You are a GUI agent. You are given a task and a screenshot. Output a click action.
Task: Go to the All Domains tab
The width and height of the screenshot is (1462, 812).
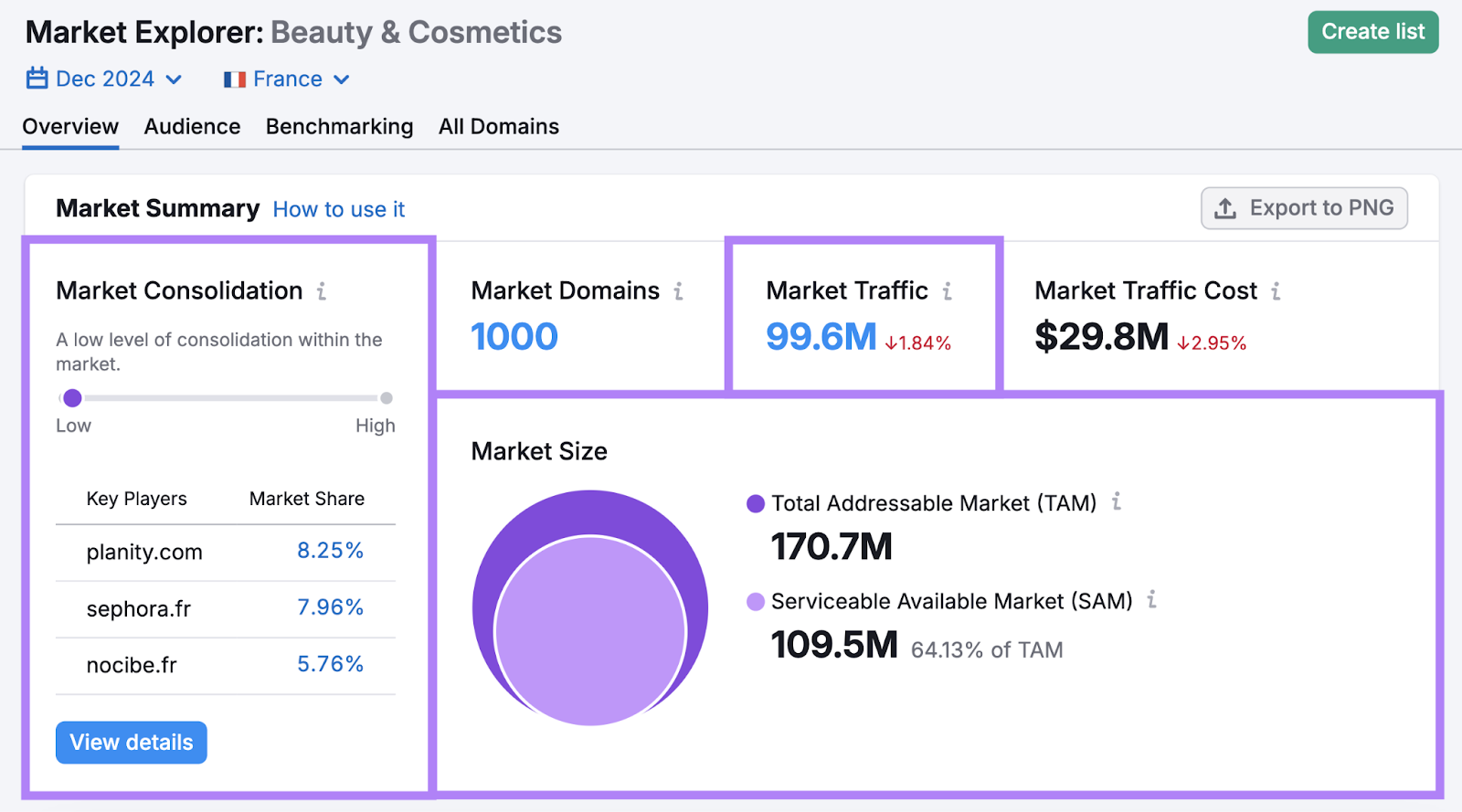498,127
